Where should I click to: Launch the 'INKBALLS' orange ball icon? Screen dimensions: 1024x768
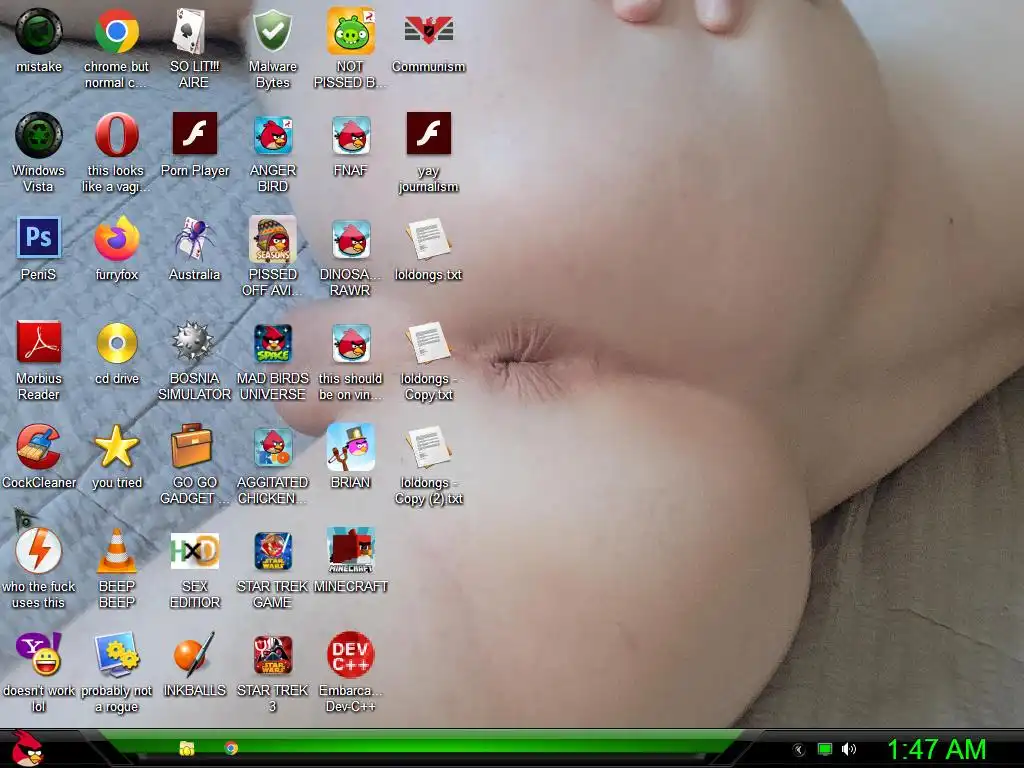click(x=194, y=654)
